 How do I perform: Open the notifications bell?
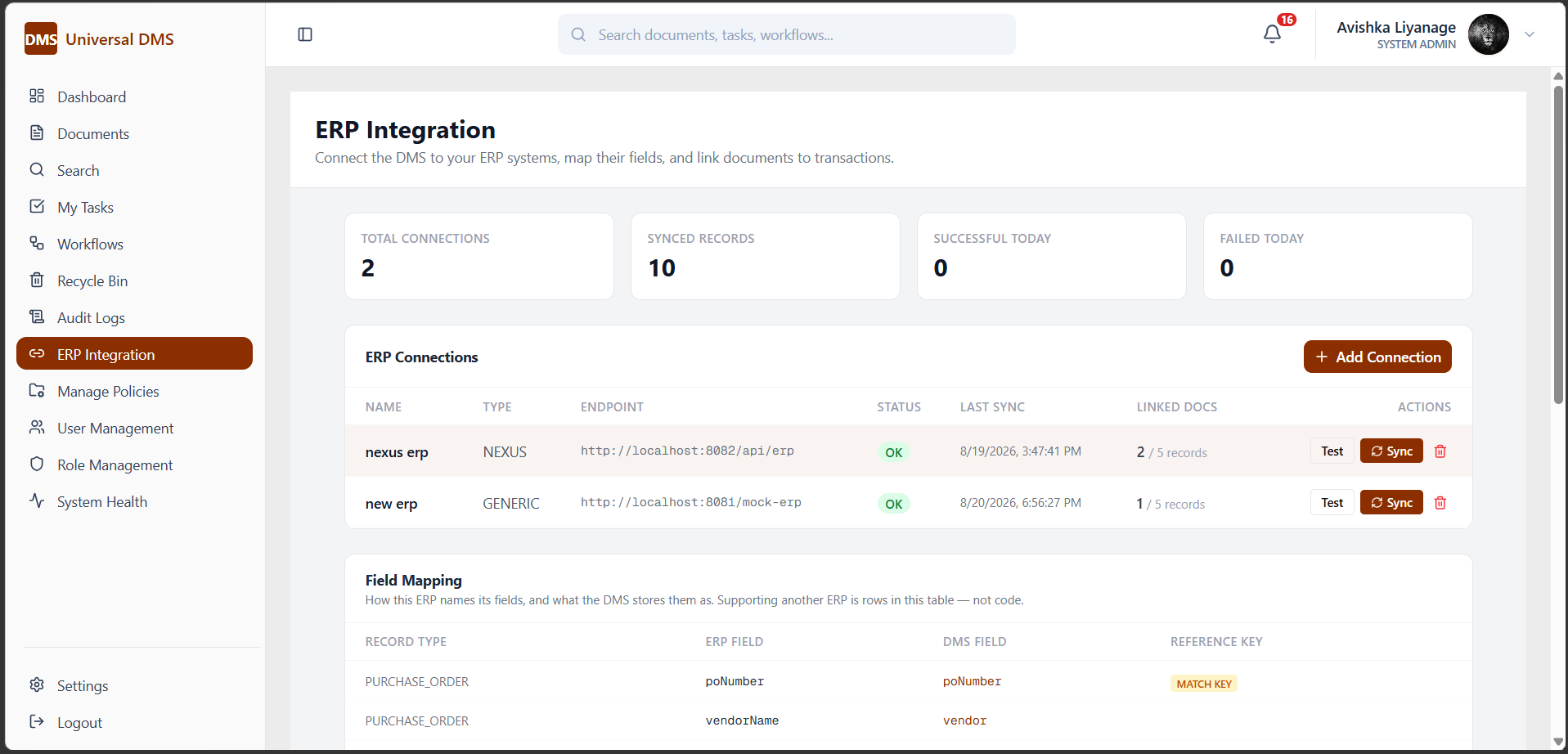1272,34
